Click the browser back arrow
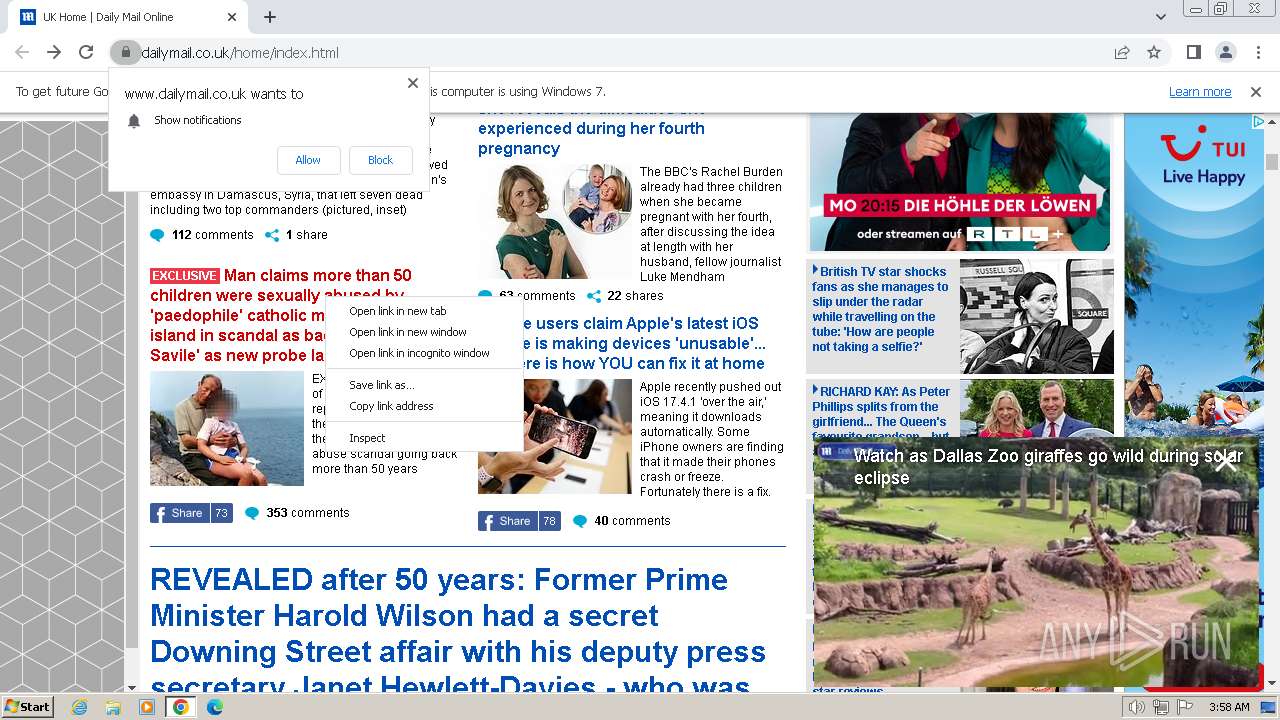Viewport: 1280px width, 720px height. coord(22,53)
